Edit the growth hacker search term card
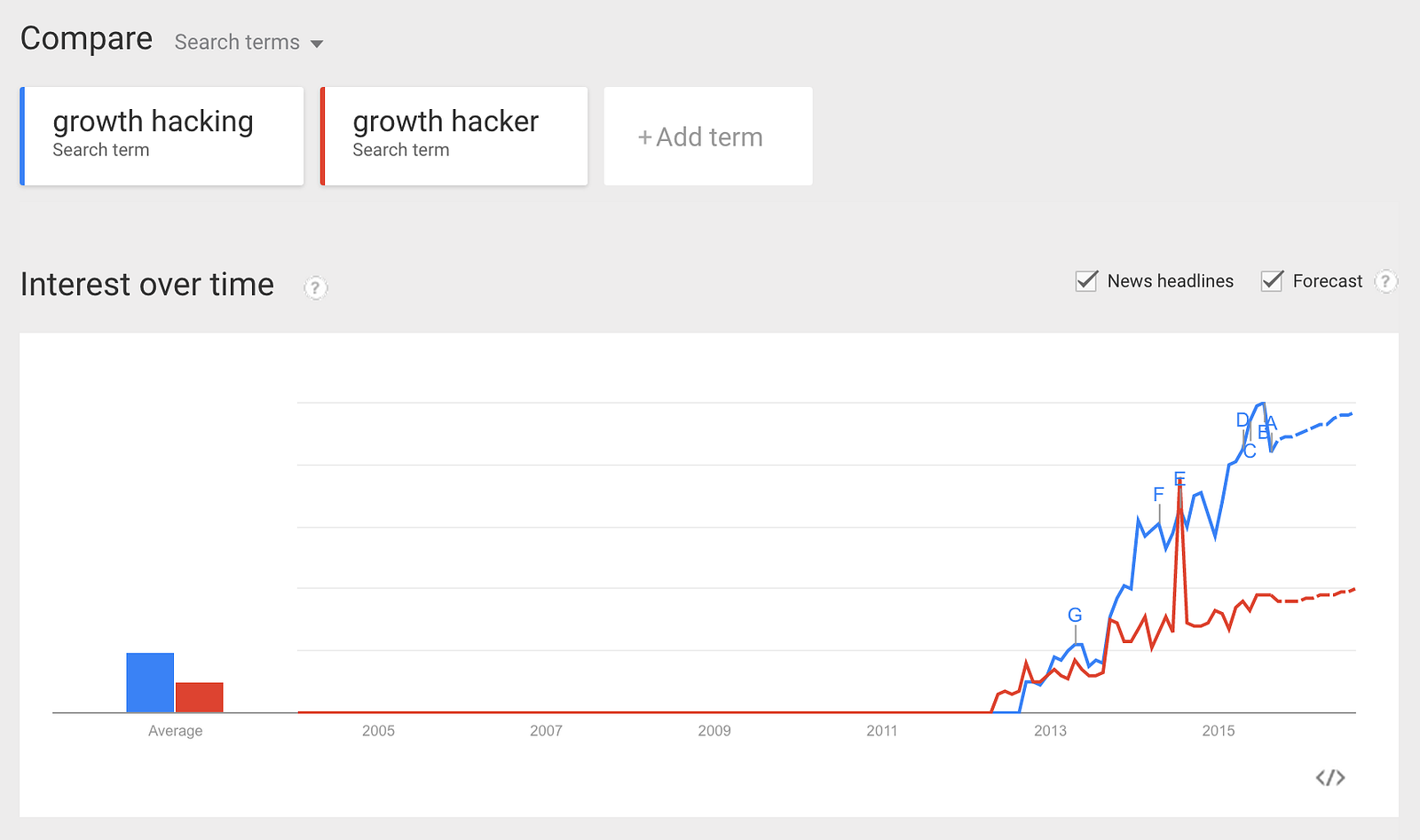The image size is (1420, 840). coord(454,136)
